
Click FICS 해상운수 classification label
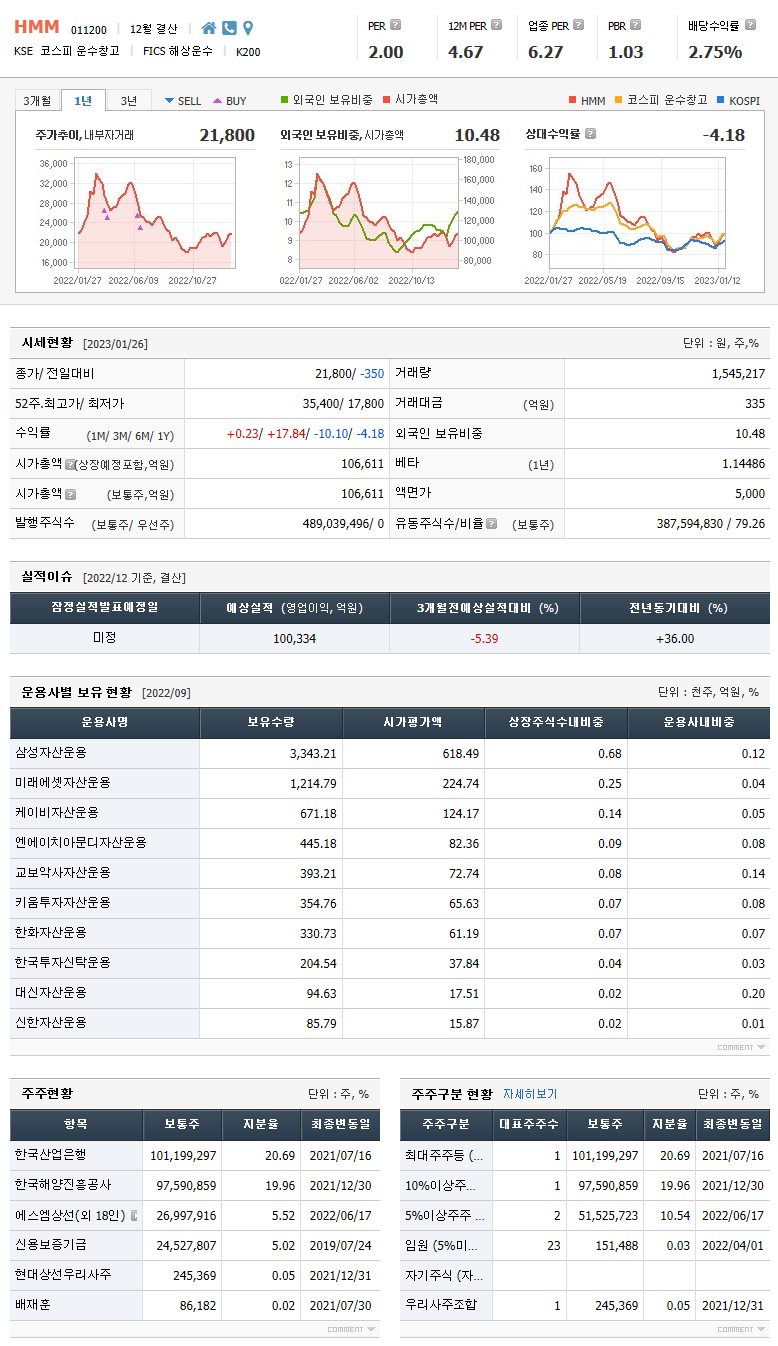click(177, 51)
